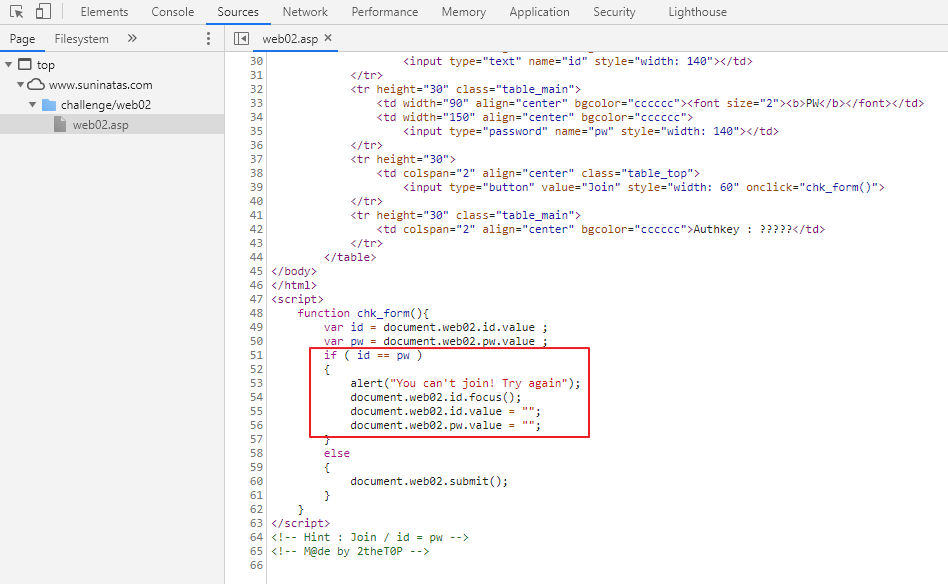
Task: Open the navigator three-dot options menu
Action: pos(209,39)
